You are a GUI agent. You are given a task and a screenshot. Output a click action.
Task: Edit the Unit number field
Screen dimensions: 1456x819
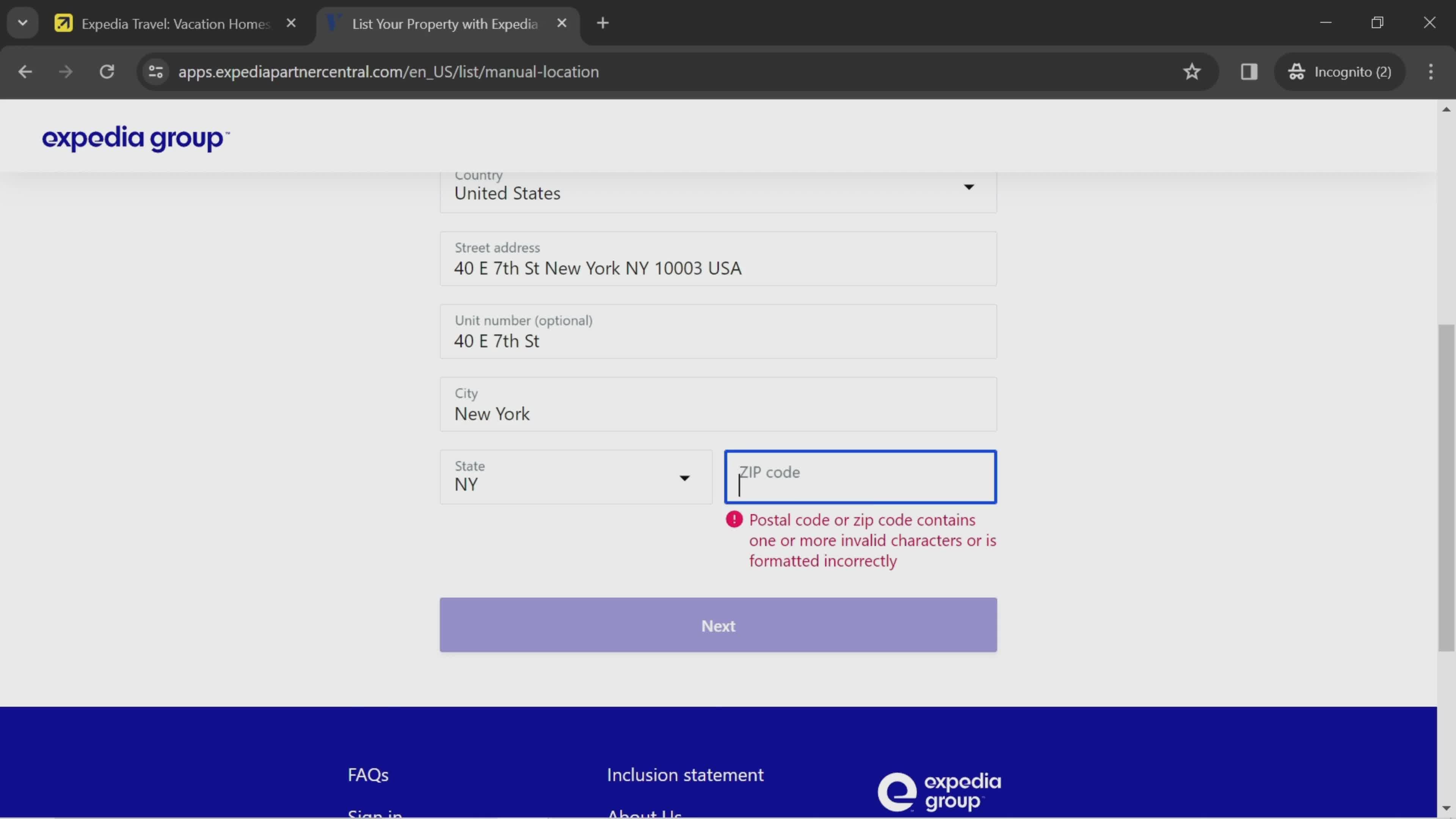point(718,332)
